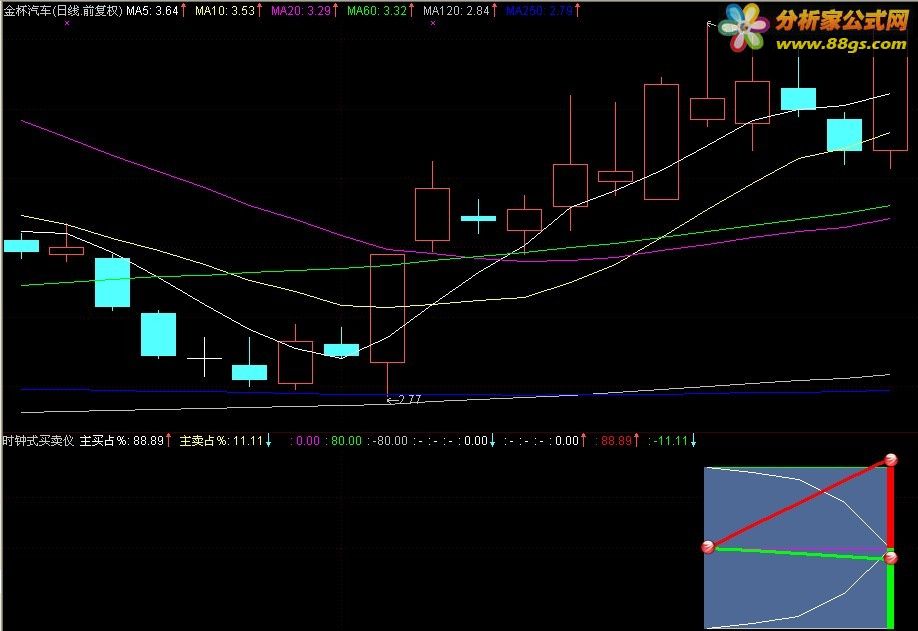The width and height of the screenshot is (918, 631).
Task: Click the 时钟式买卖仪 indicator name
Action: pyautogui.click(x=39, y=441)
